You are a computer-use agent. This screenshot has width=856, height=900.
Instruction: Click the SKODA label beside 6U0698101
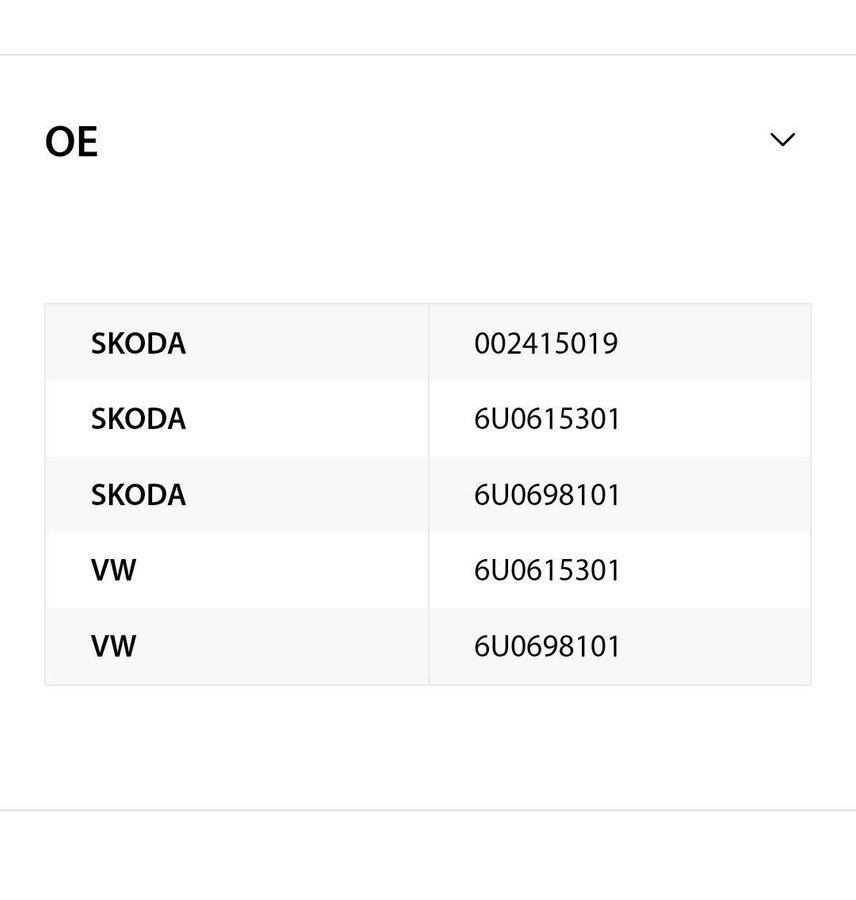pos(138,494)
